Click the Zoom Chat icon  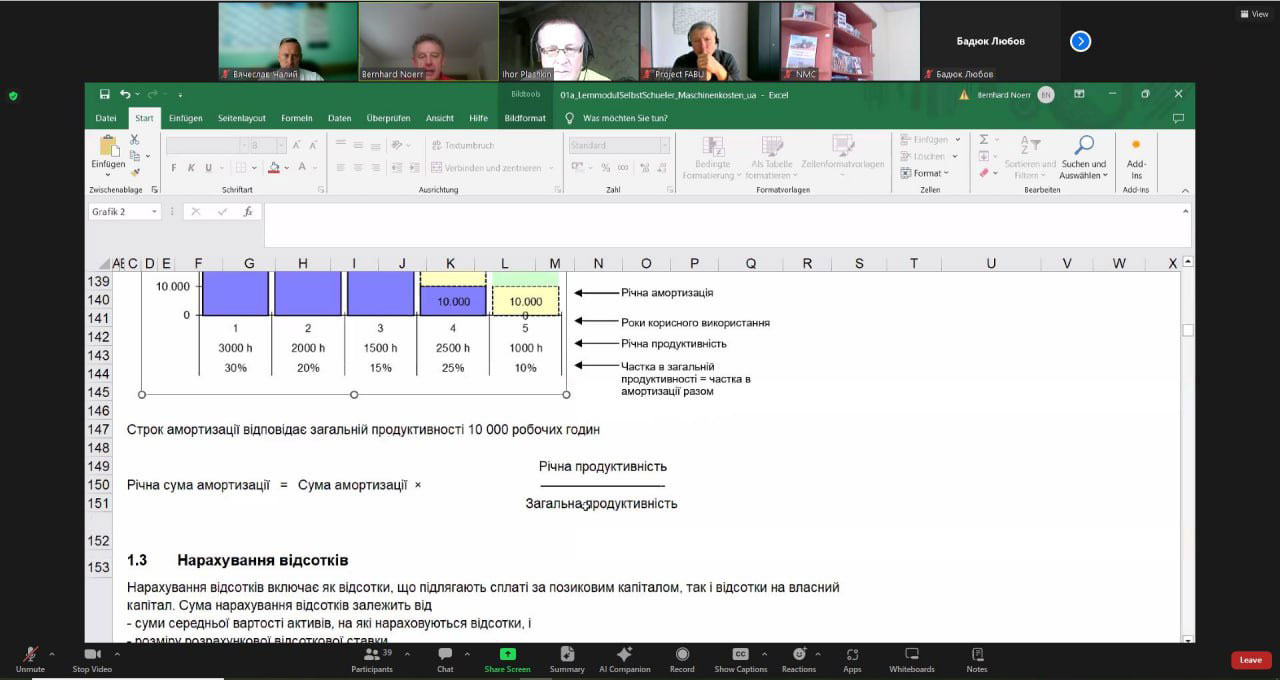pyautogui.click(x=445, y=654)
